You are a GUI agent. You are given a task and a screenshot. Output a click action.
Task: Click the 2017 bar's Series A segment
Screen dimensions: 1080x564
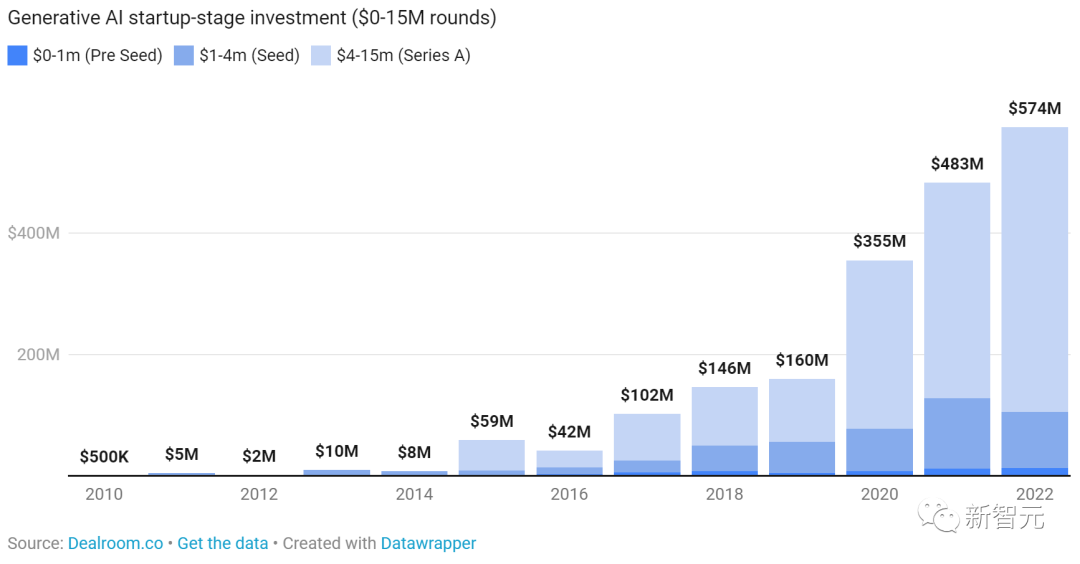(647, 437)
